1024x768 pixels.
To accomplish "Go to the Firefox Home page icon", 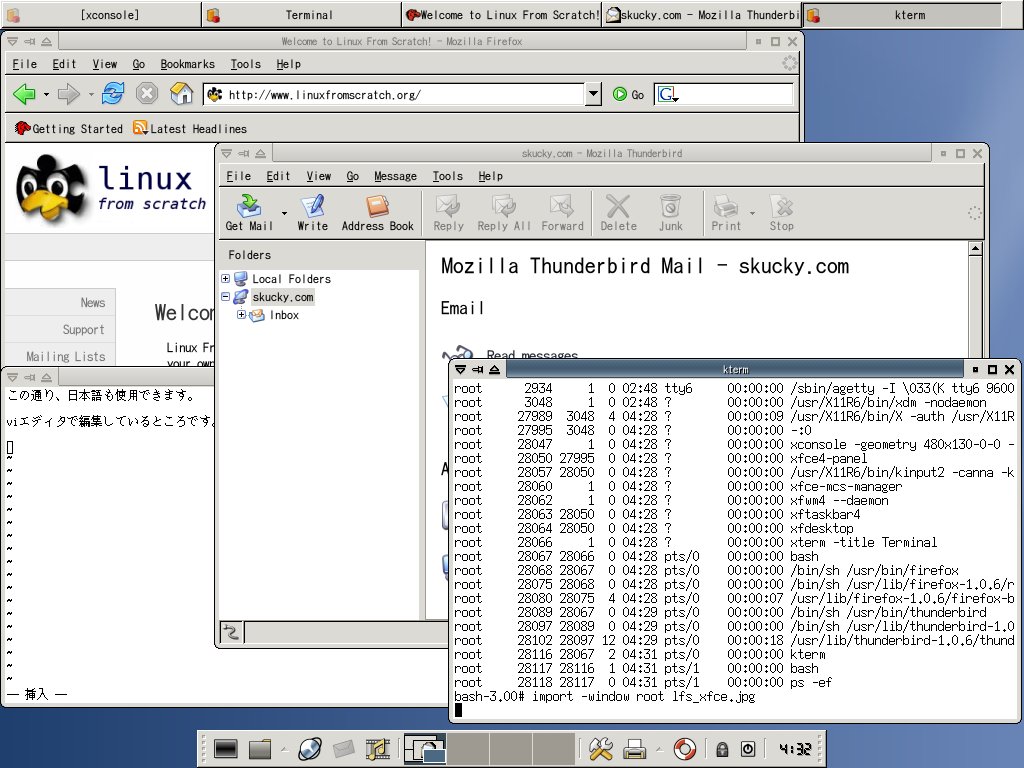I will click(x=182, y=94).
